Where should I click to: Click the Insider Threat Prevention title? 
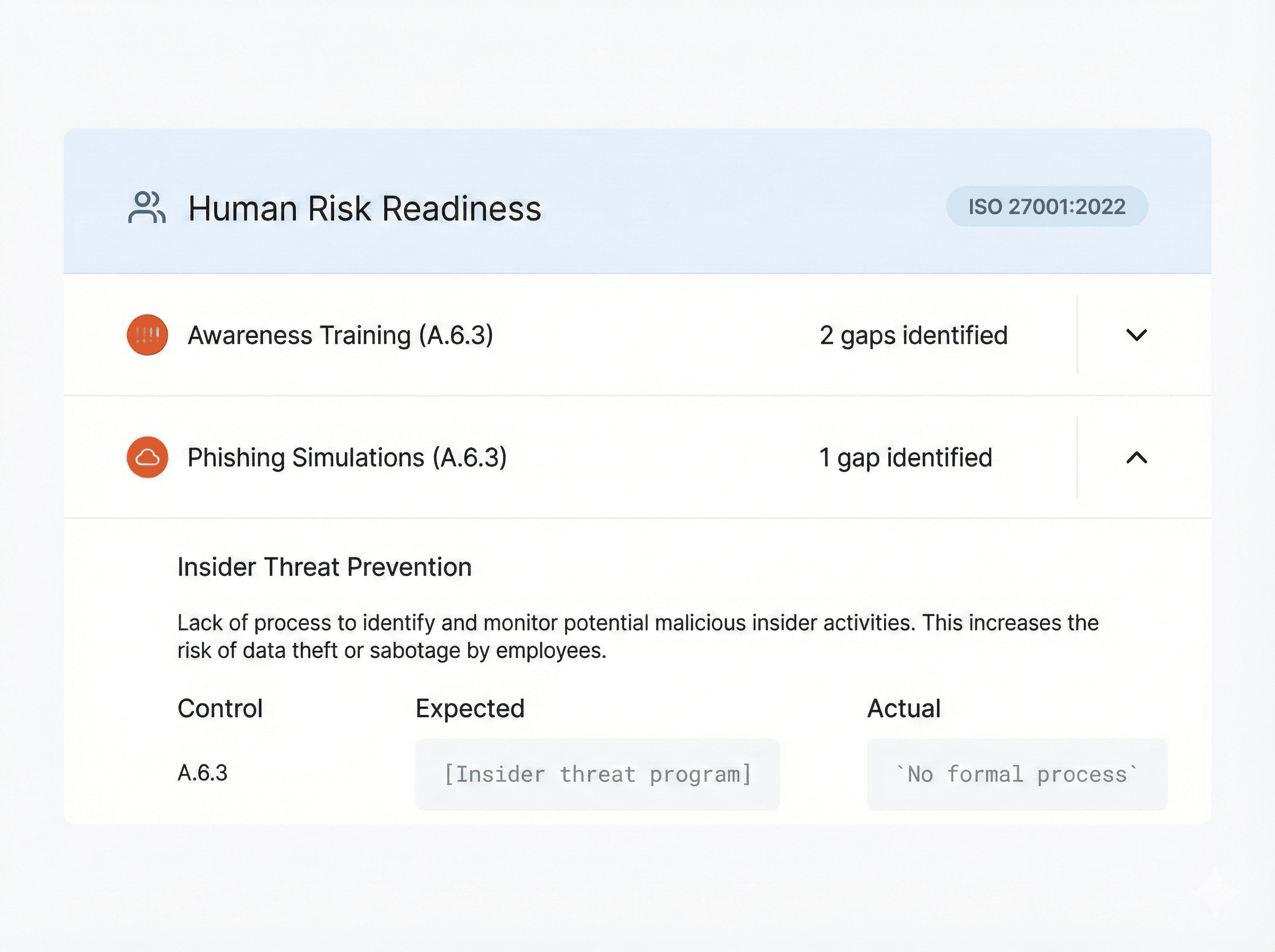point(325,567)
